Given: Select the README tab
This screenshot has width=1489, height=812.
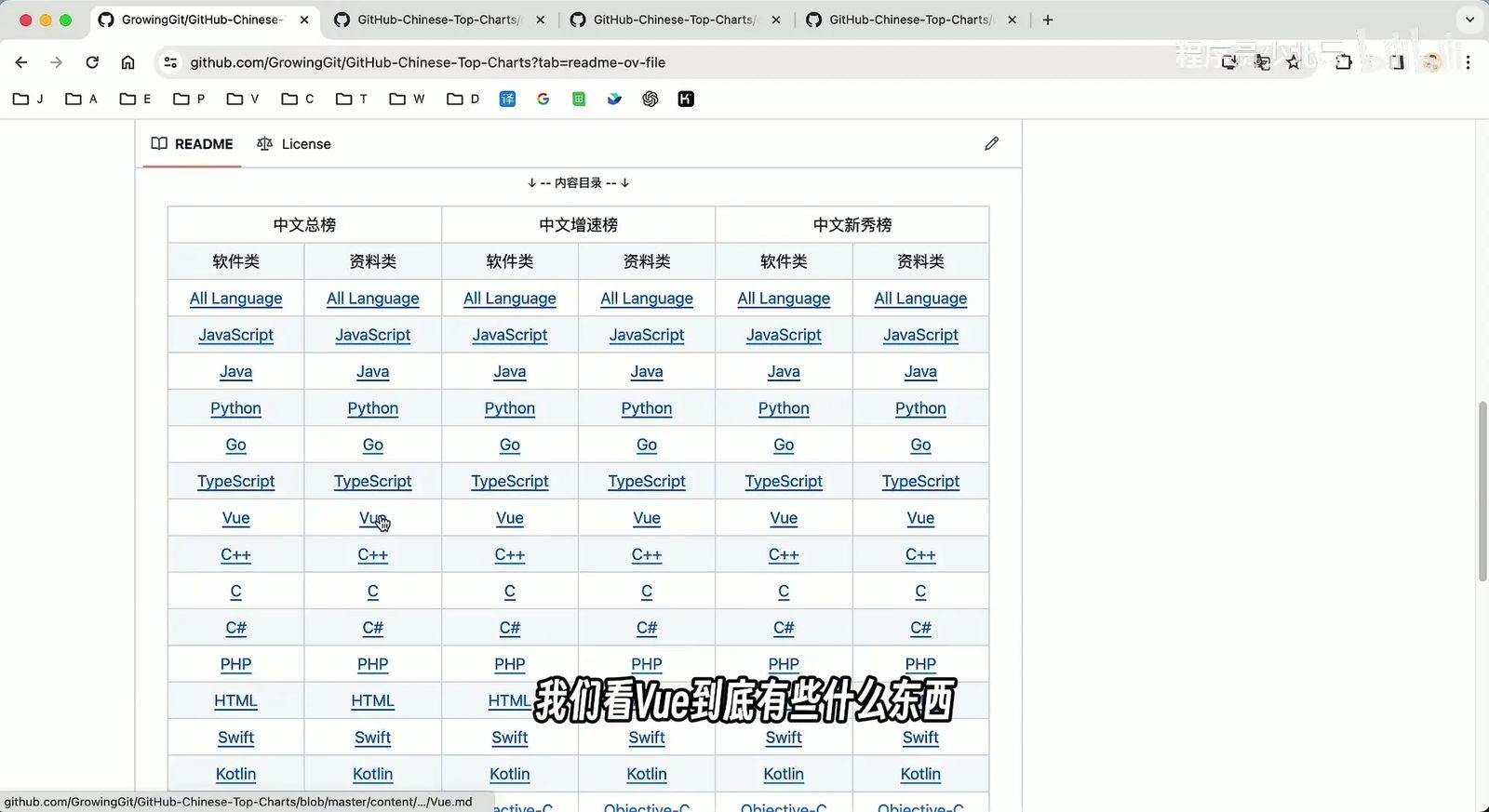Looking at the screenshot, I should click(192, 144).
